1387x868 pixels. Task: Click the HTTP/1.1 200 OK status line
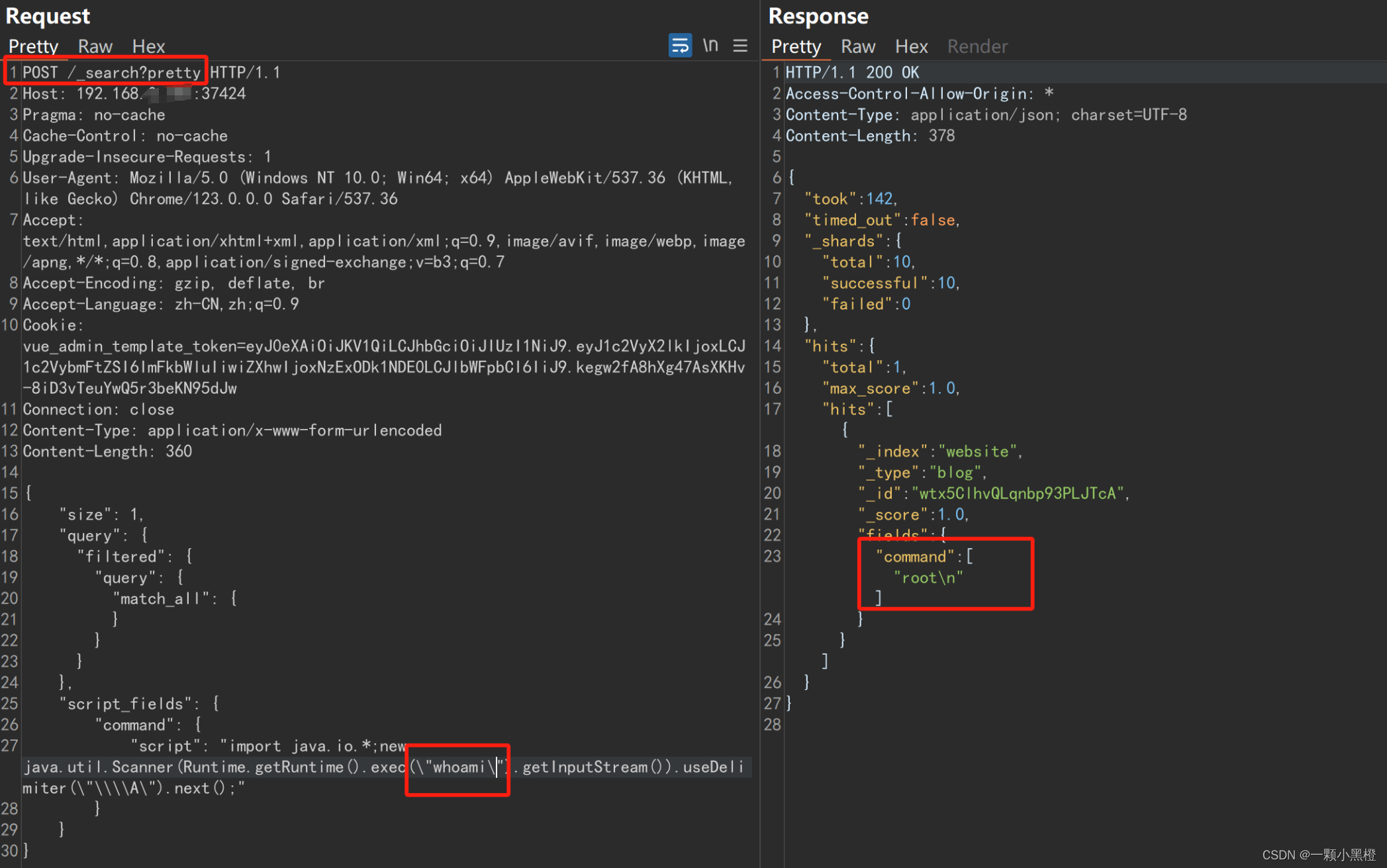point(851,72)
